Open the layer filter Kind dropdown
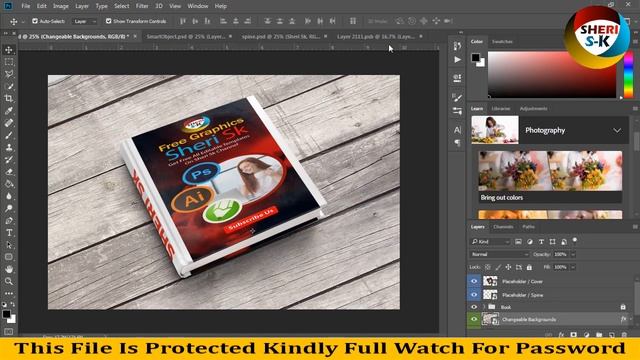The image size is (640, 360). tap(490, 242)
